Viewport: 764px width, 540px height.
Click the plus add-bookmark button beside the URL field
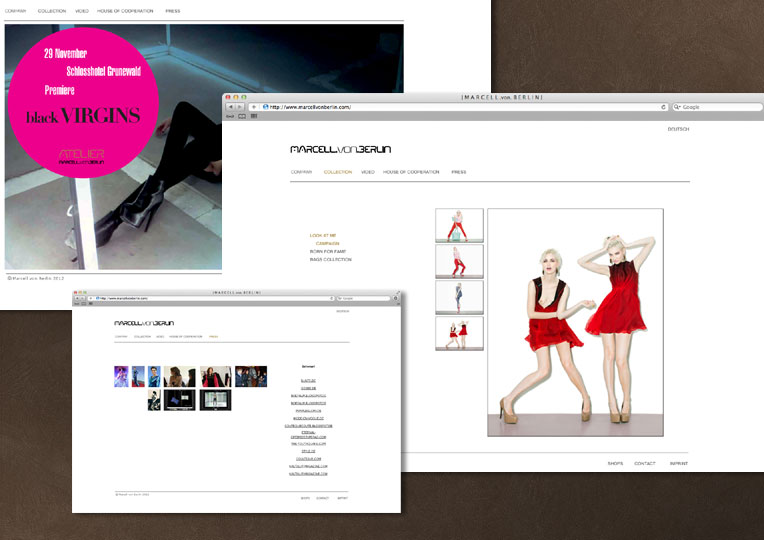pyautogui.click(x=253, y=107)
